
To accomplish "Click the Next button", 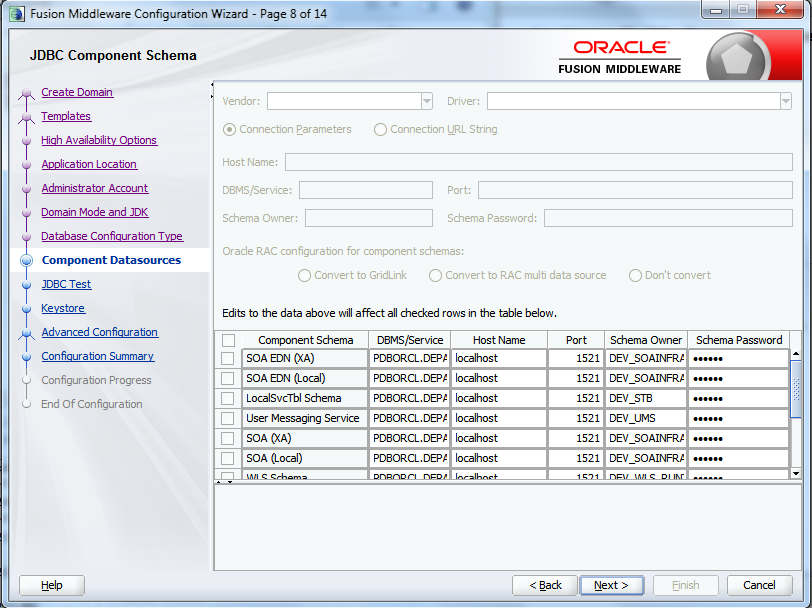I will tap(612, 585).
